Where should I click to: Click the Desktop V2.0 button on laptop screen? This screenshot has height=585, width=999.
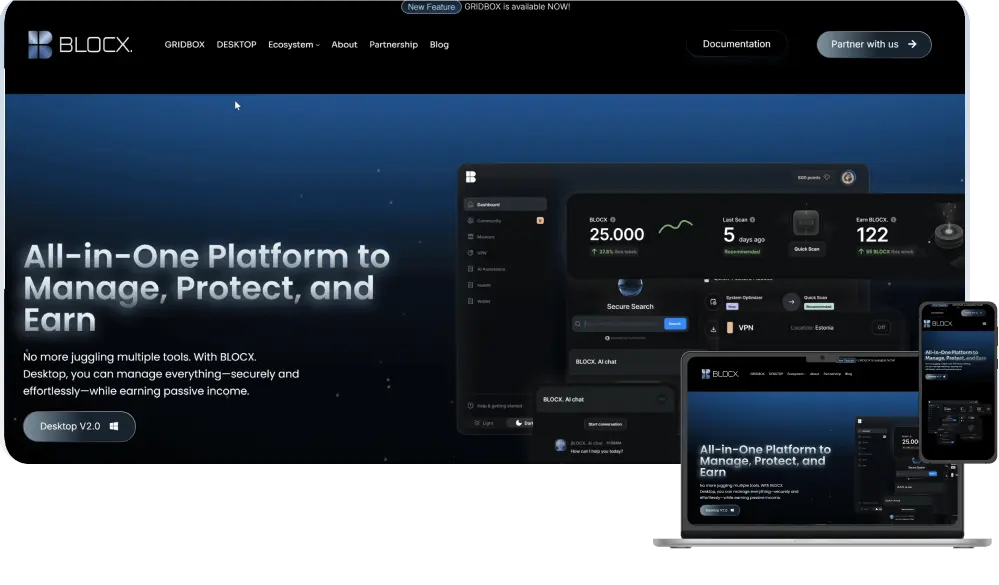(719, 510)
